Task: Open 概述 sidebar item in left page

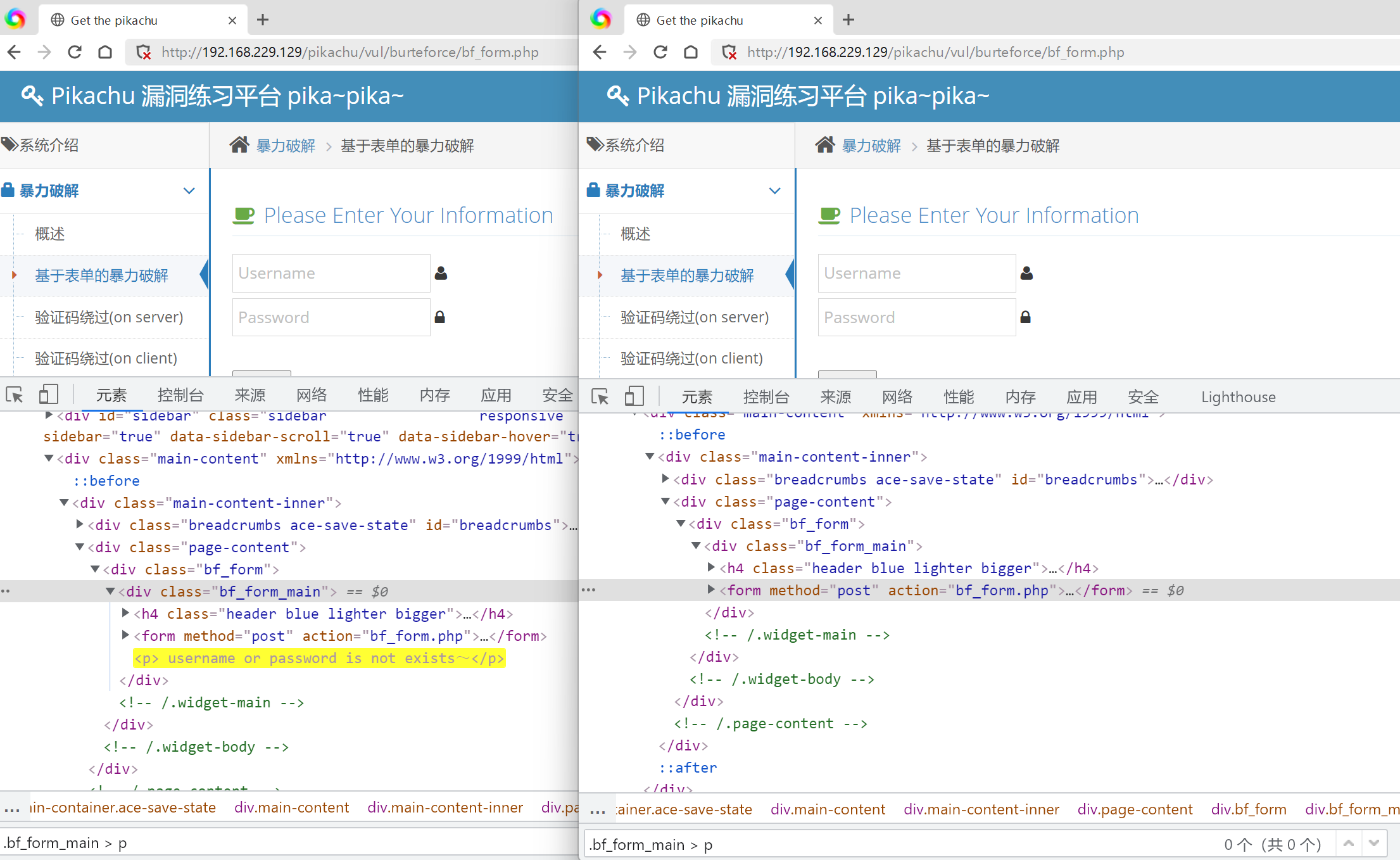Action: [50, 234]
